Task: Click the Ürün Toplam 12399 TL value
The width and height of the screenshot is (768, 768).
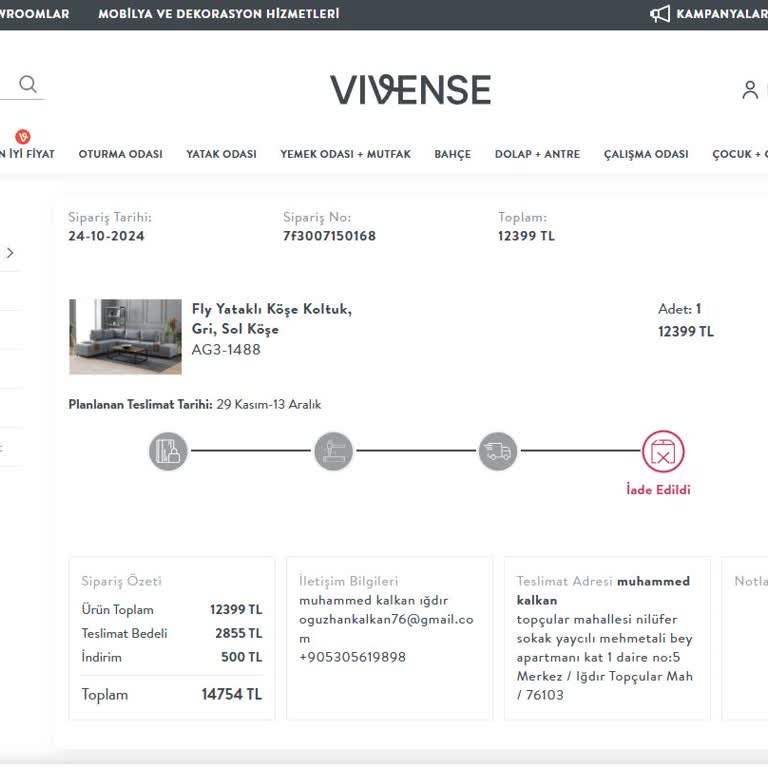Action: coord(237,609)
